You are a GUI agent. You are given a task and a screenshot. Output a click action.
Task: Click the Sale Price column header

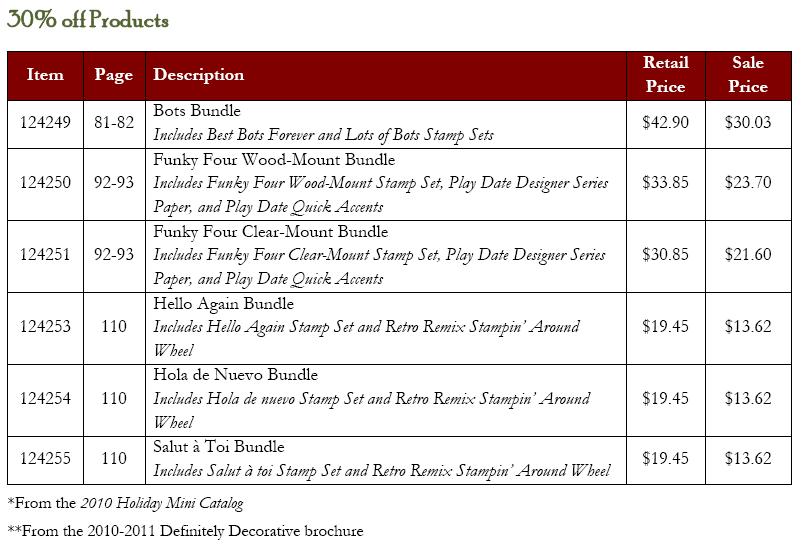748,75
